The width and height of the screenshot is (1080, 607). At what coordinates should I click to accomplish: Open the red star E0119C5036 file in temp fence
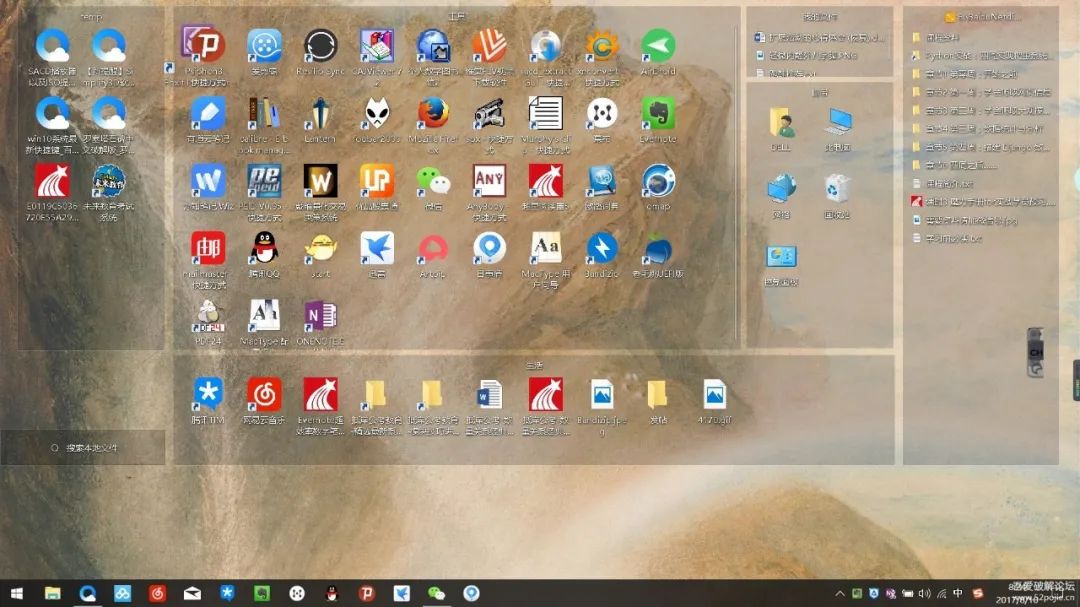click(52, 181)
